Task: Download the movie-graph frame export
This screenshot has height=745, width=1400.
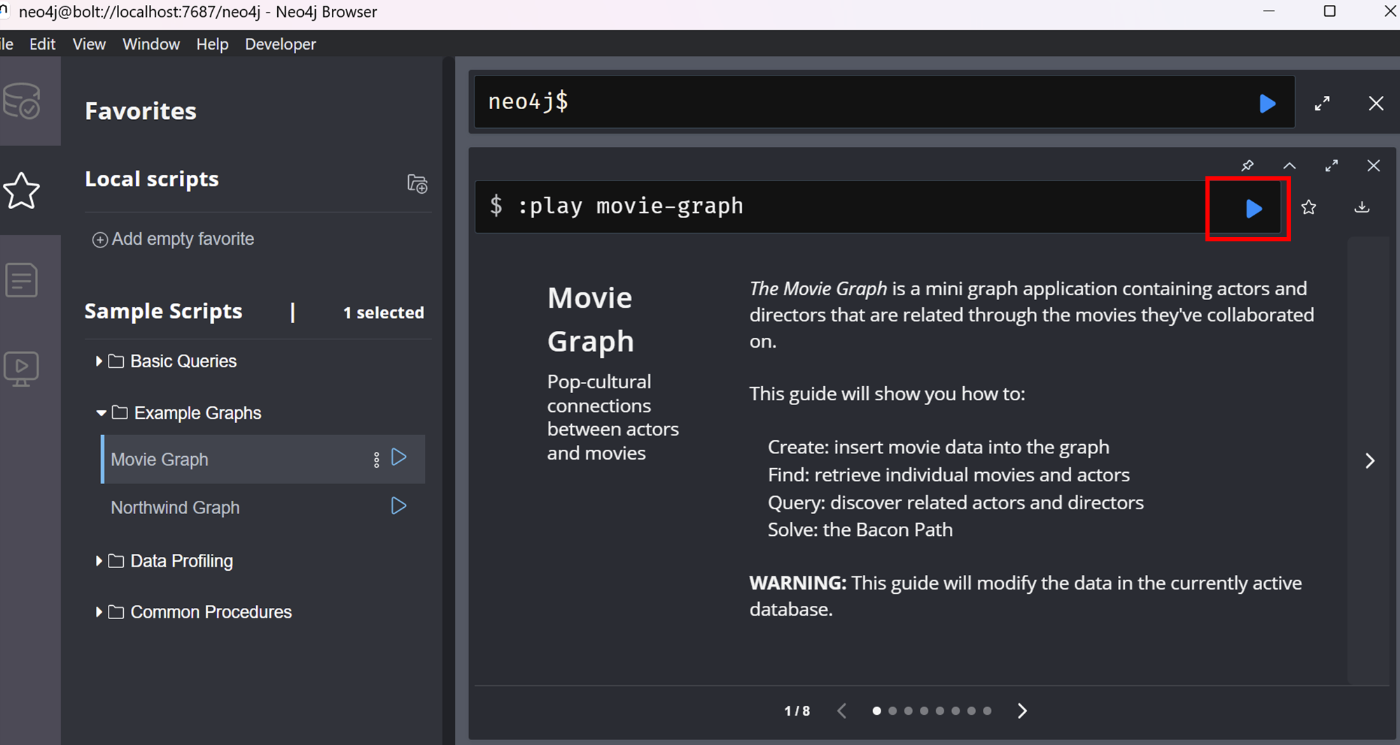Action: tap(1362, 207)
